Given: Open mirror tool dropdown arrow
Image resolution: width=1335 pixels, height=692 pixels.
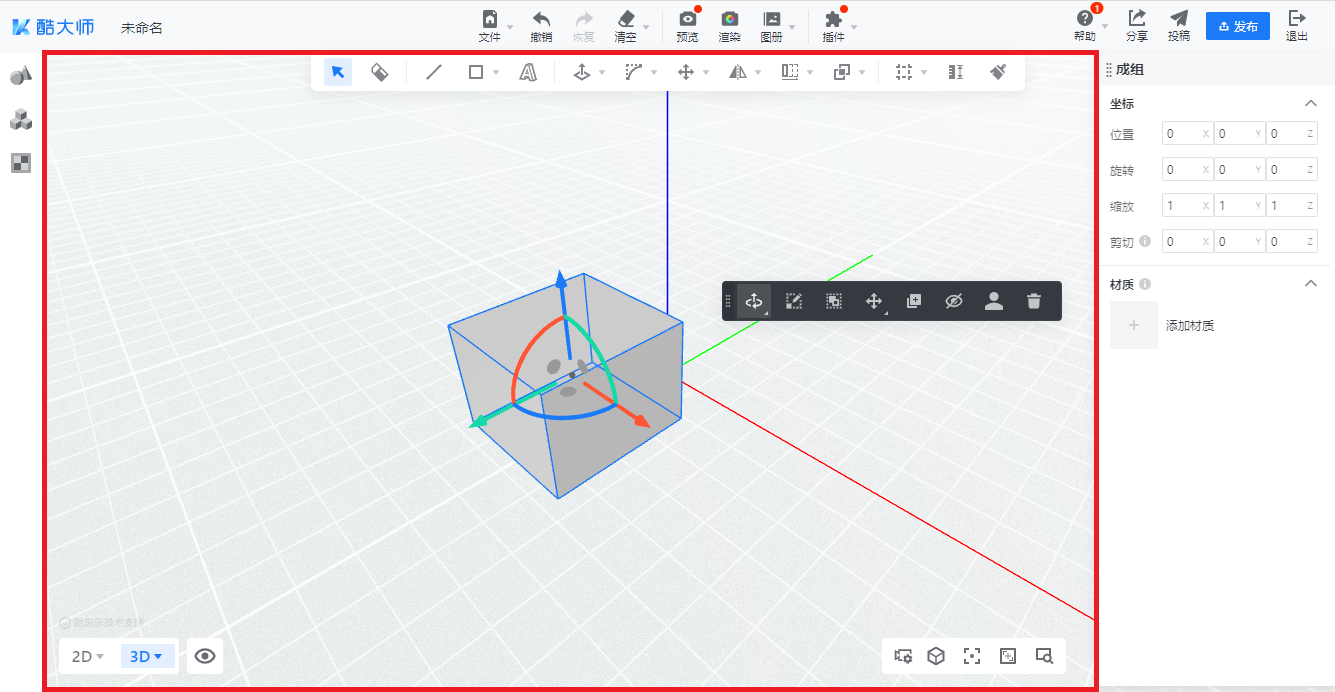Looking at the screenshot, I should coord(758,73).
